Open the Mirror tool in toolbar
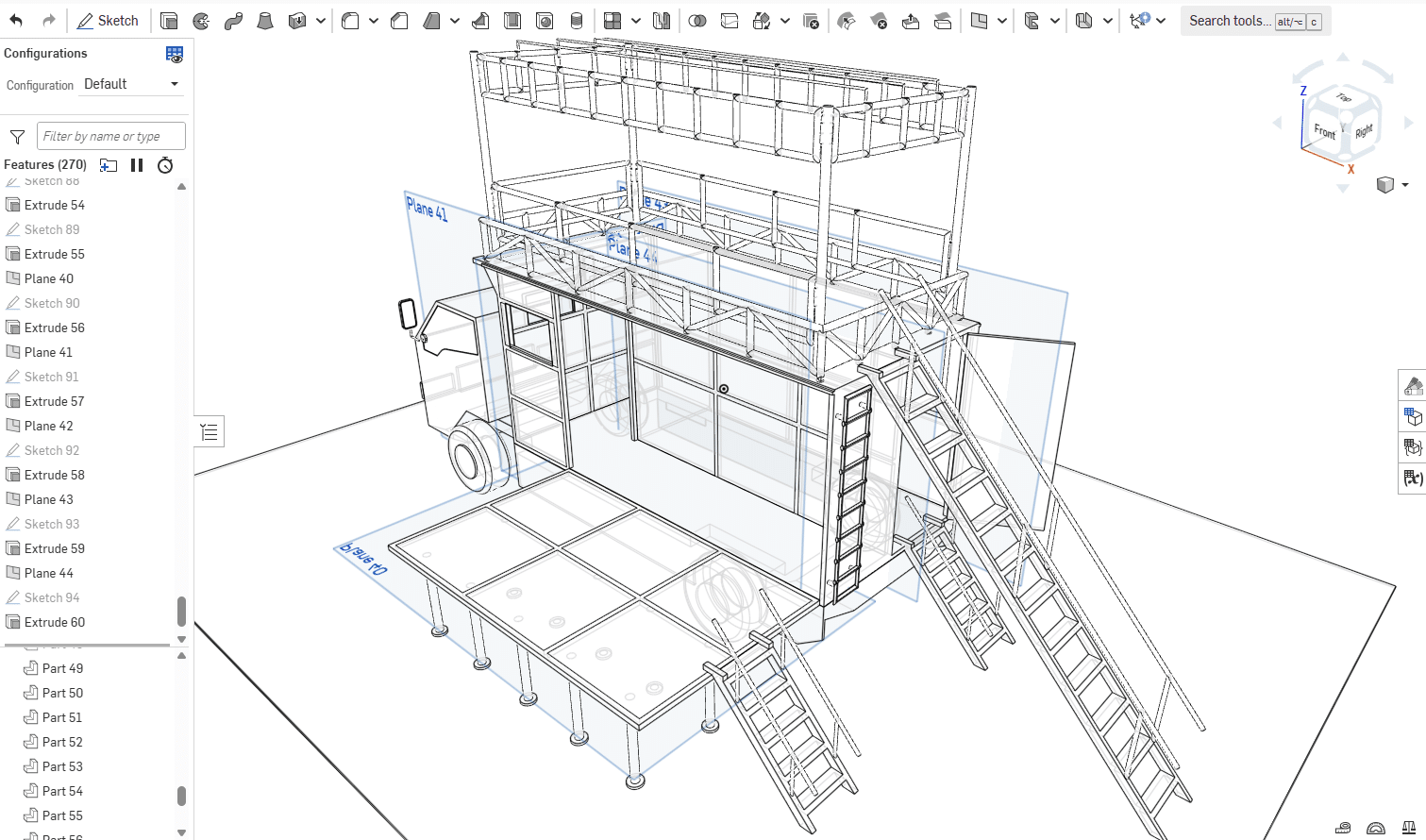The image size is (1426, 840). pos(662,21)
